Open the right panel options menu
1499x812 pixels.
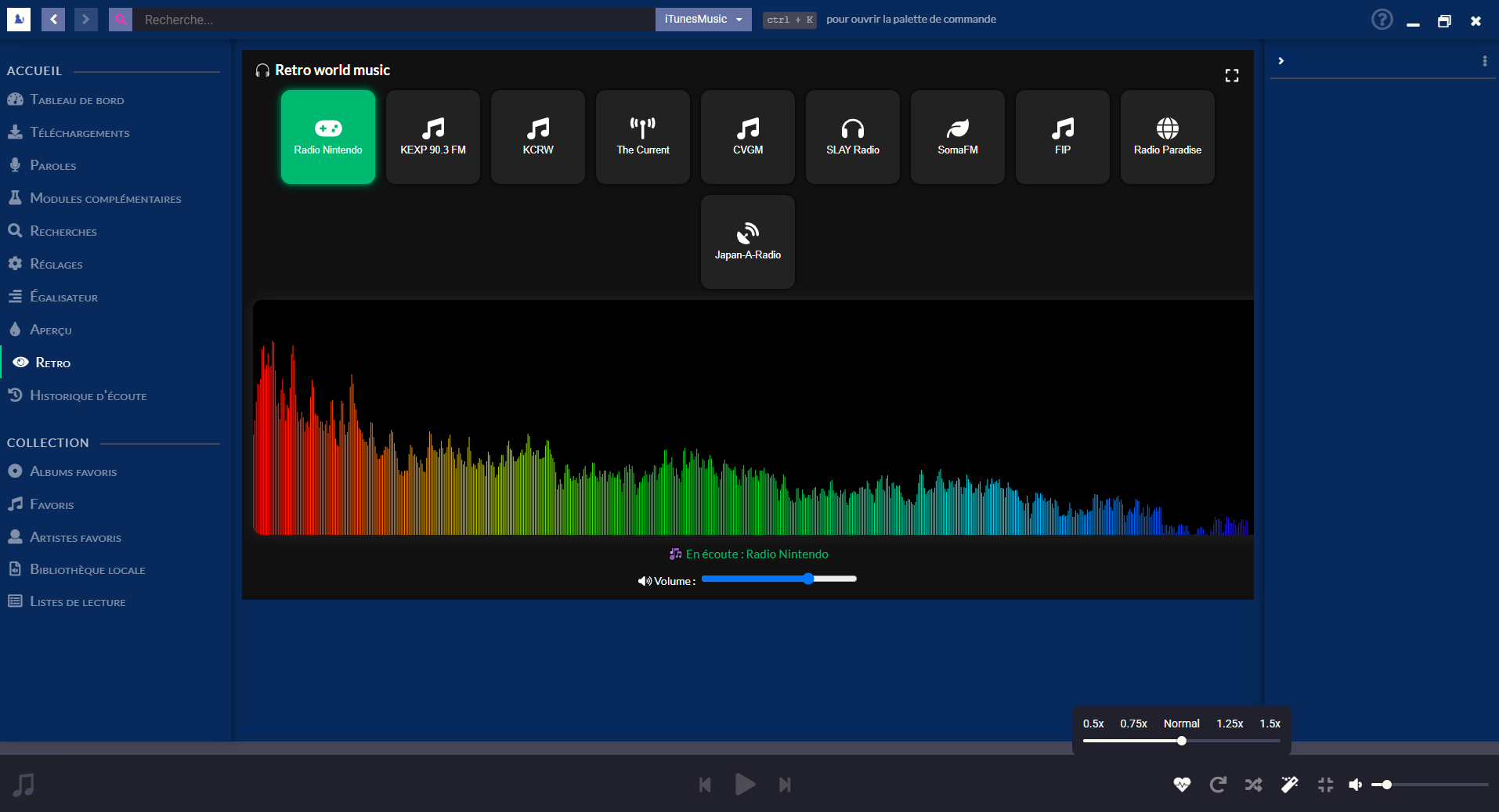pyautogui.click(x=1485, y=60)
